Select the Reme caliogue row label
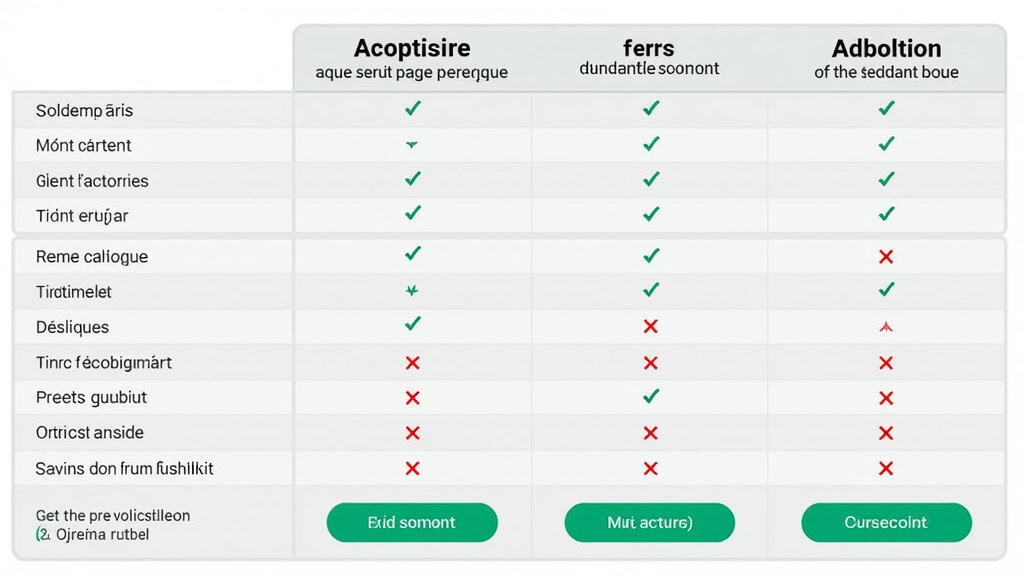 [90, 256]
